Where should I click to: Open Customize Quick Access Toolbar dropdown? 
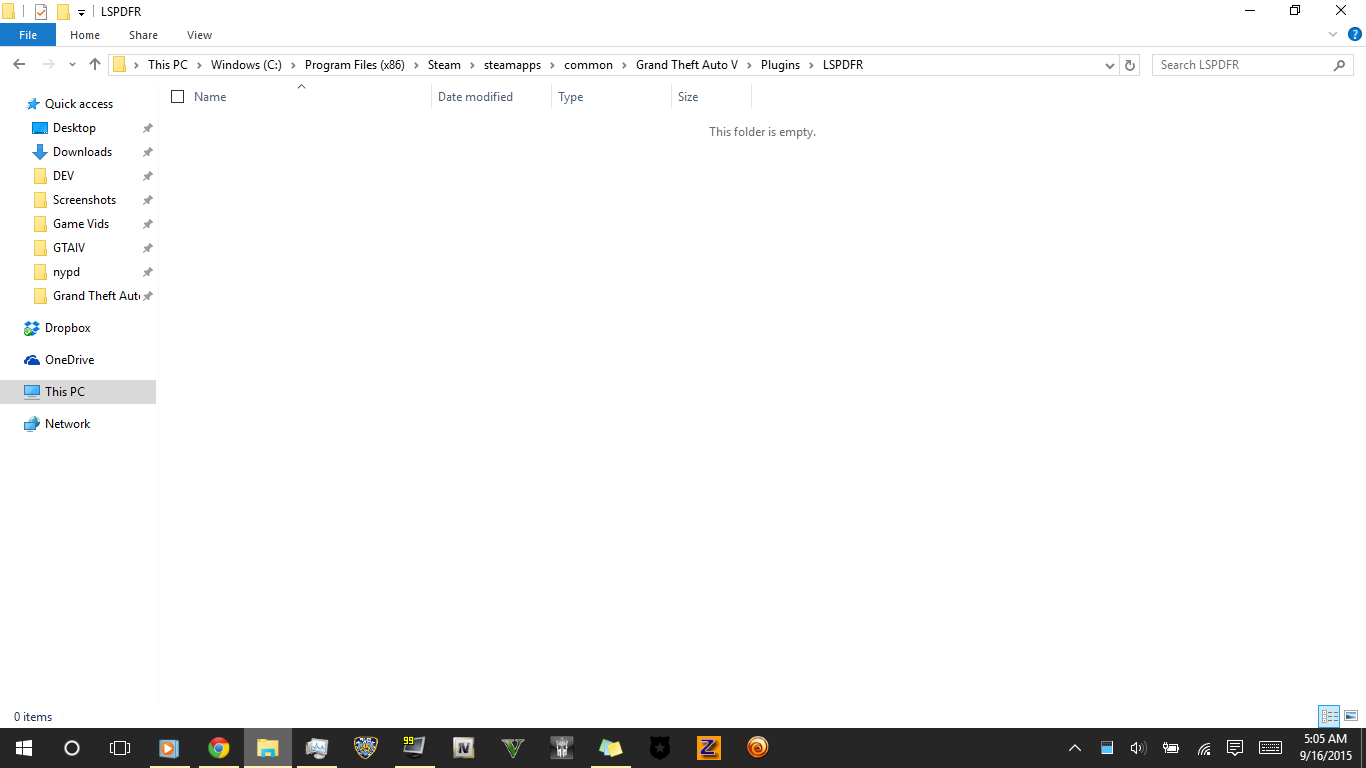(81, 12)
